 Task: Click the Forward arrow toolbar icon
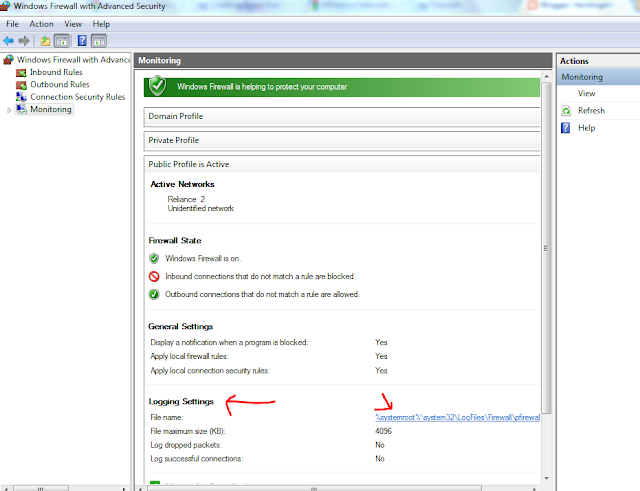coord(24,41)
